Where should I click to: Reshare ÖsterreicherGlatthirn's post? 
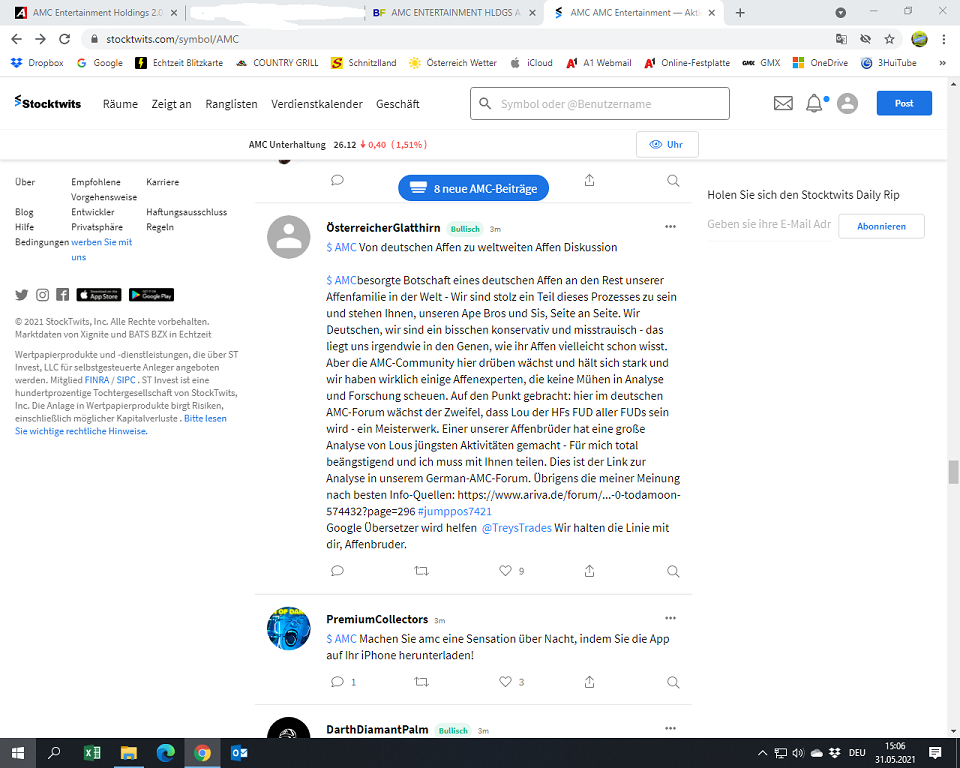[x=421, y=571]
